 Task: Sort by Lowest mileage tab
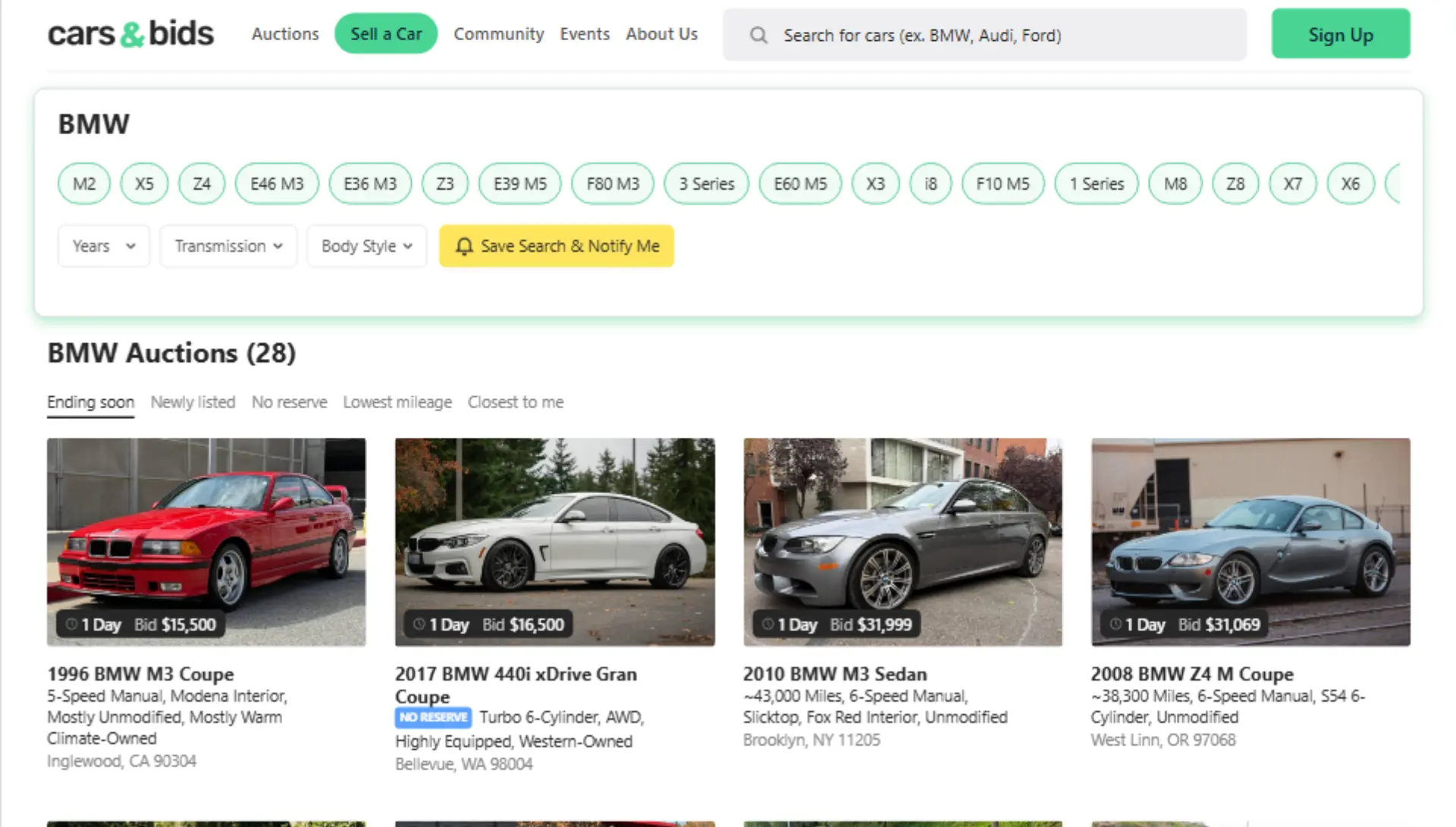(397, 402)
